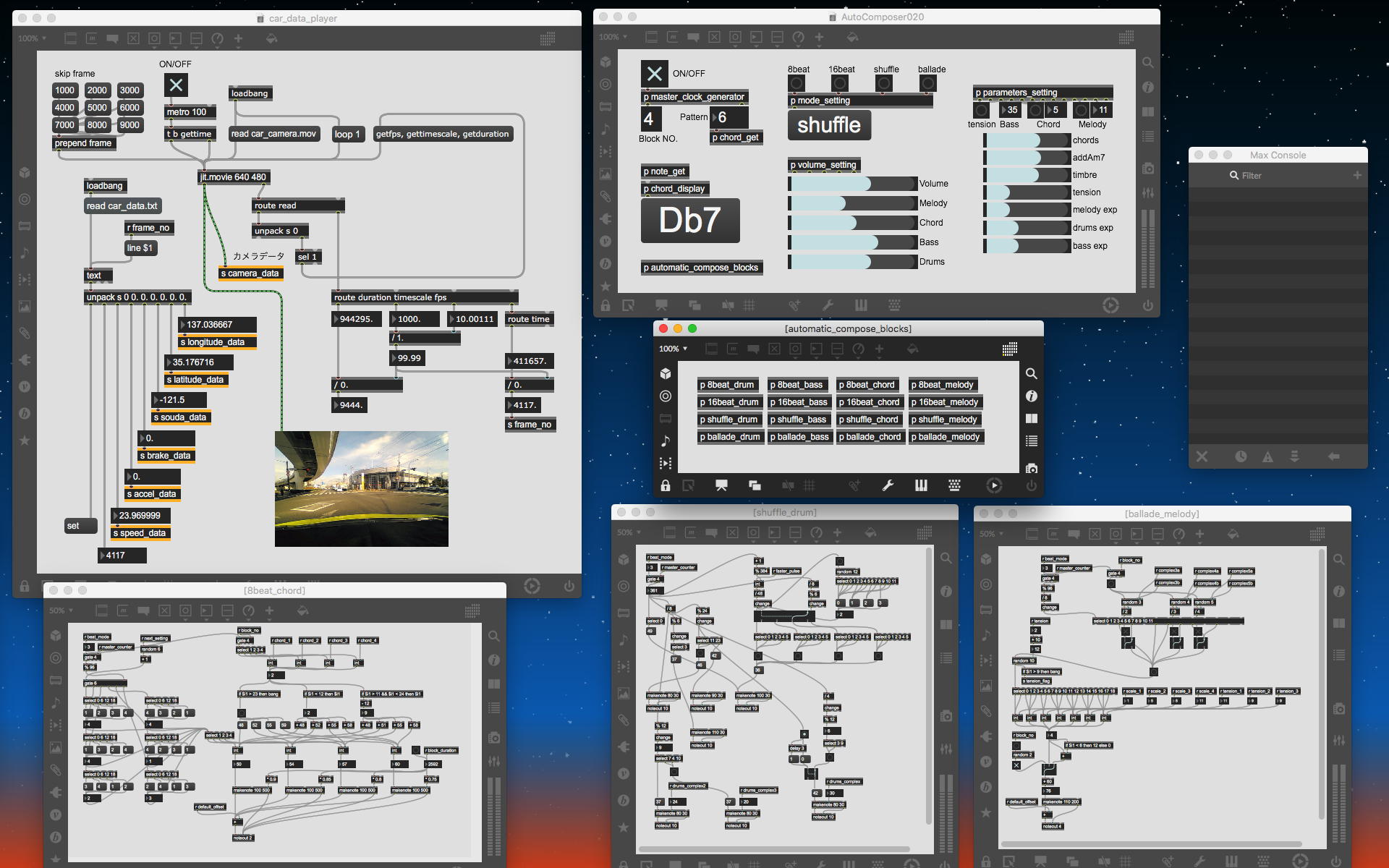The height and width of the screenshot is (868, 1389).
Task: Click the camera snapshots icon in automatic_compose_blocks
Action: tap(1032, 468)
